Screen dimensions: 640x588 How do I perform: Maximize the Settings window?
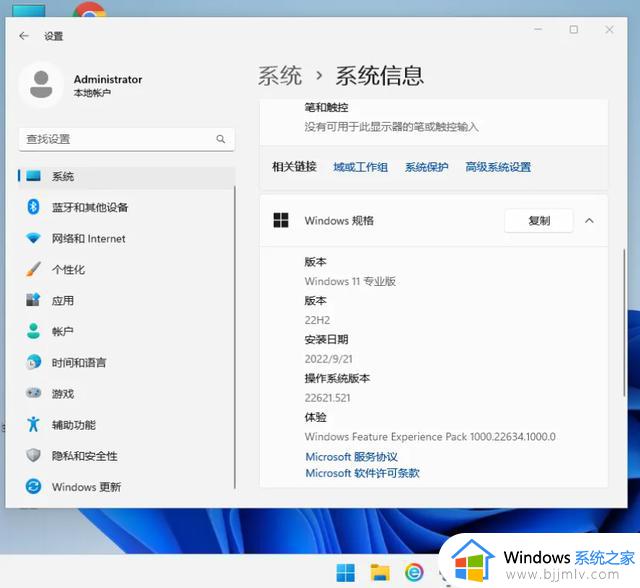pyautogui.click(x=573, y=29)
